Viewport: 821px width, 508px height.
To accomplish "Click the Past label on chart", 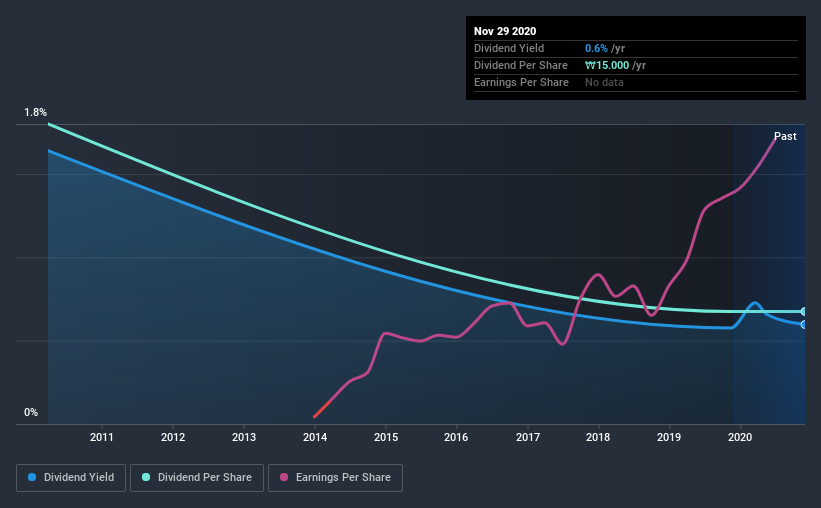I will [785, 136].
